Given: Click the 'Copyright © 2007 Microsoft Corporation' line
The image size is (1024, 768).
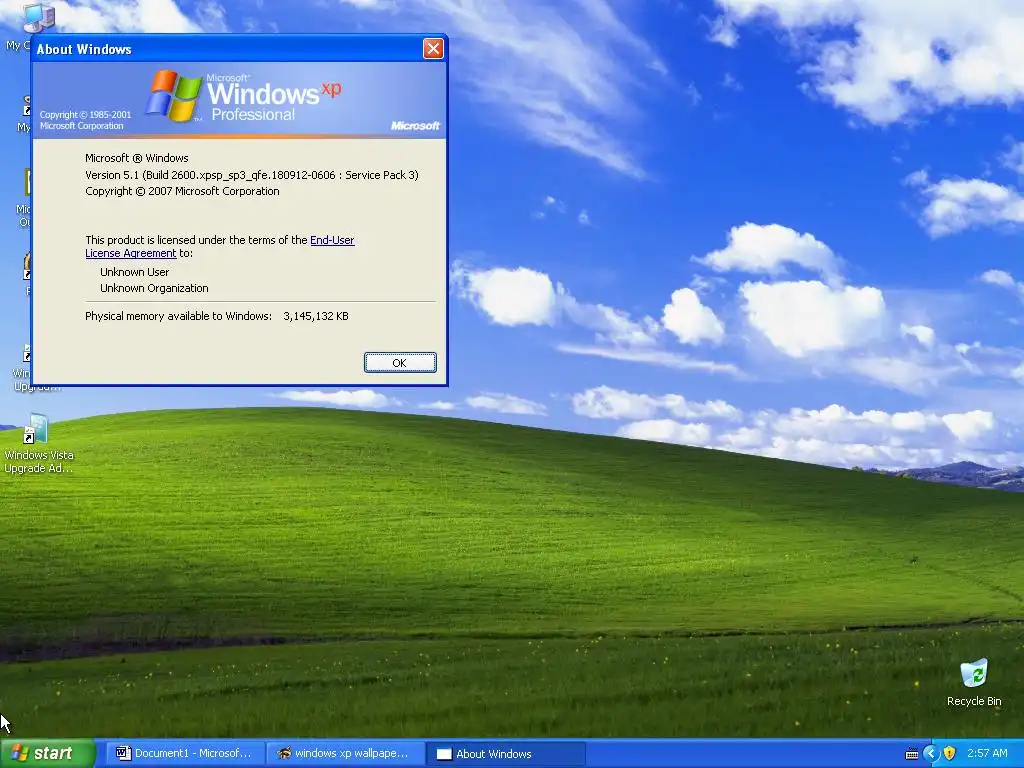Looking at the screenshot, I should pos(182,191).
